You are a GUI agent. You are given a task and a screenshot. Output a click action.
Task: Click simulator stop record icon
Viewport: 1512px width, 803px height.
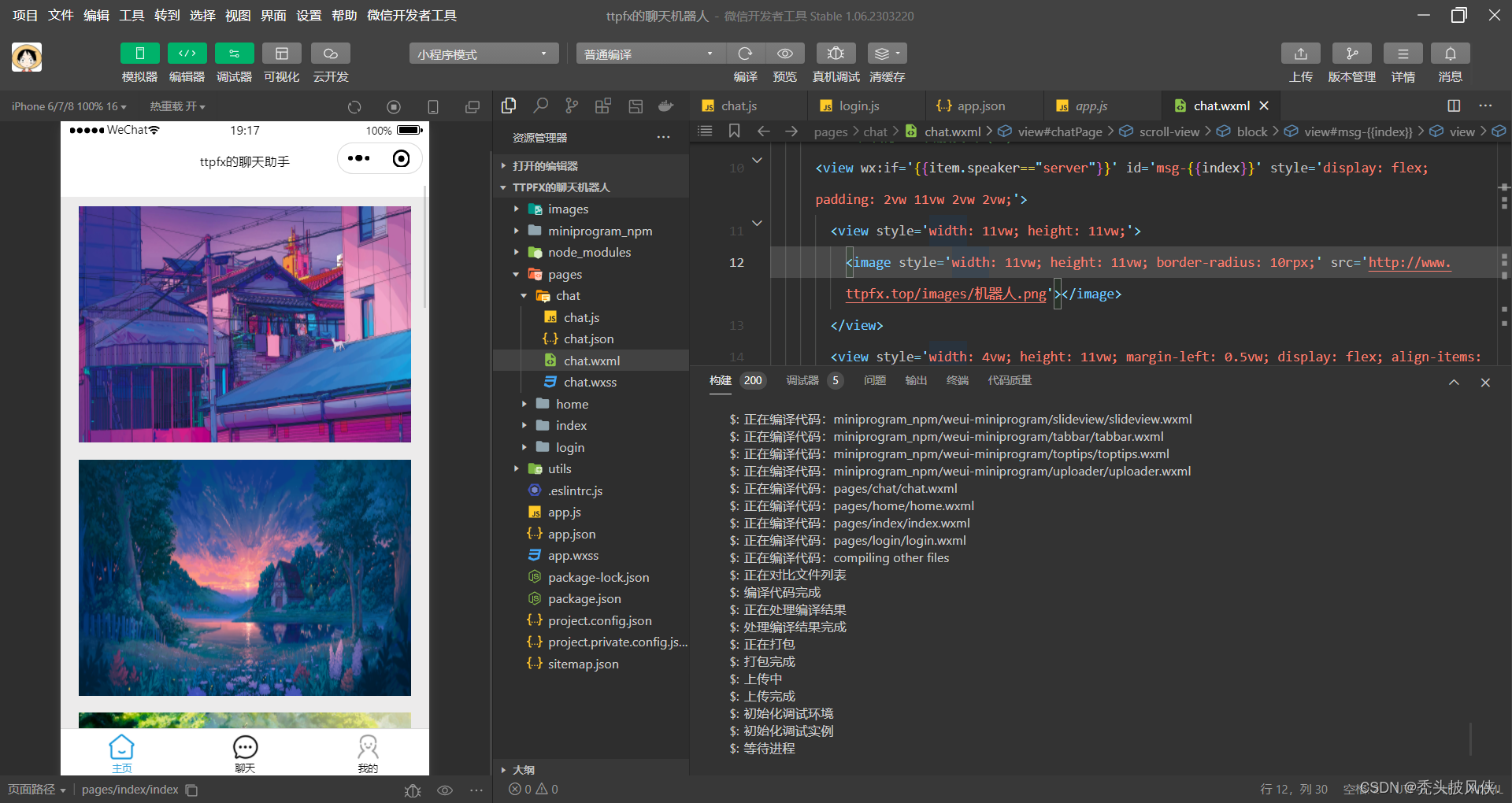click(394, 107)
